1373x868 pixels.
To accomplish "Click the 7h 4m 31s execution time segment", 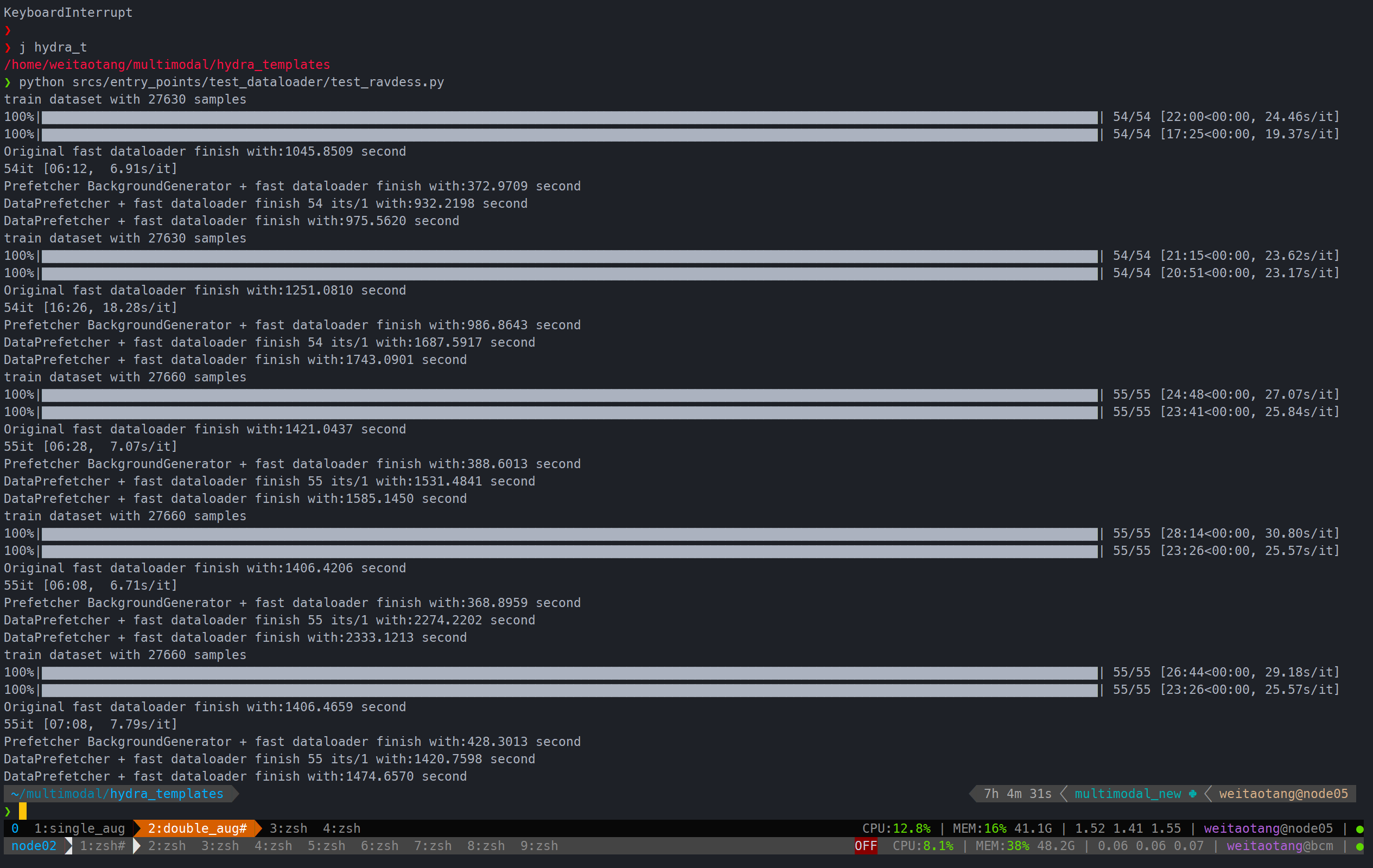I will 1018,793.
